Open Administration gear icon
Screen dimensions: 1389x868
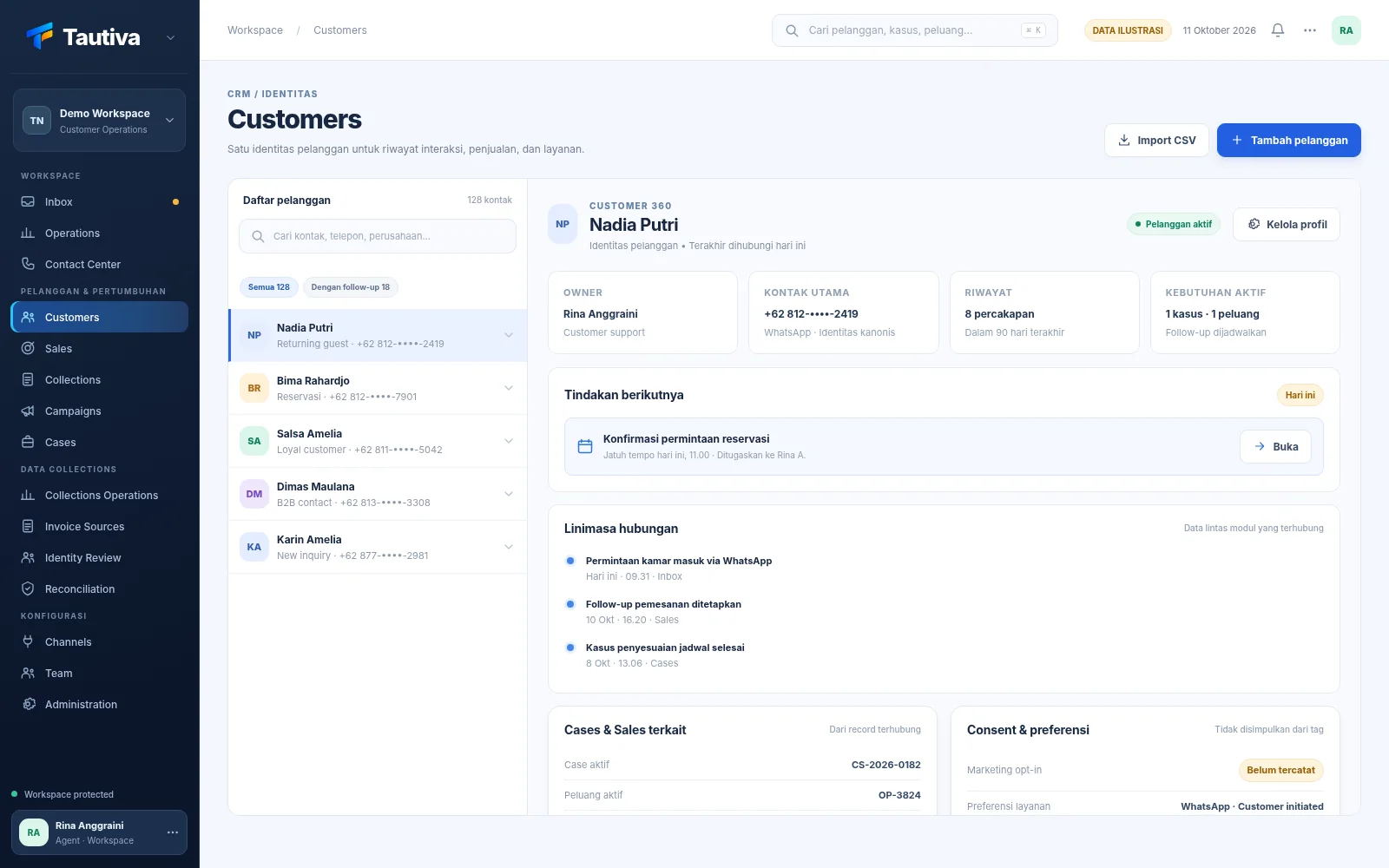click(x=28, y=705)
